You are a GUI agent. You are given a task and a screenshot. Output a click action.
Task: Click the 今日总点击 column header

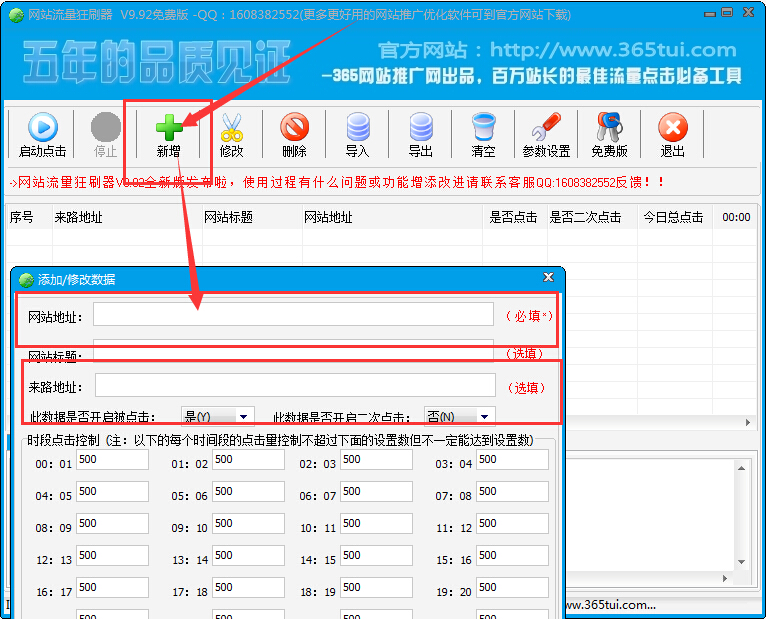675,217
